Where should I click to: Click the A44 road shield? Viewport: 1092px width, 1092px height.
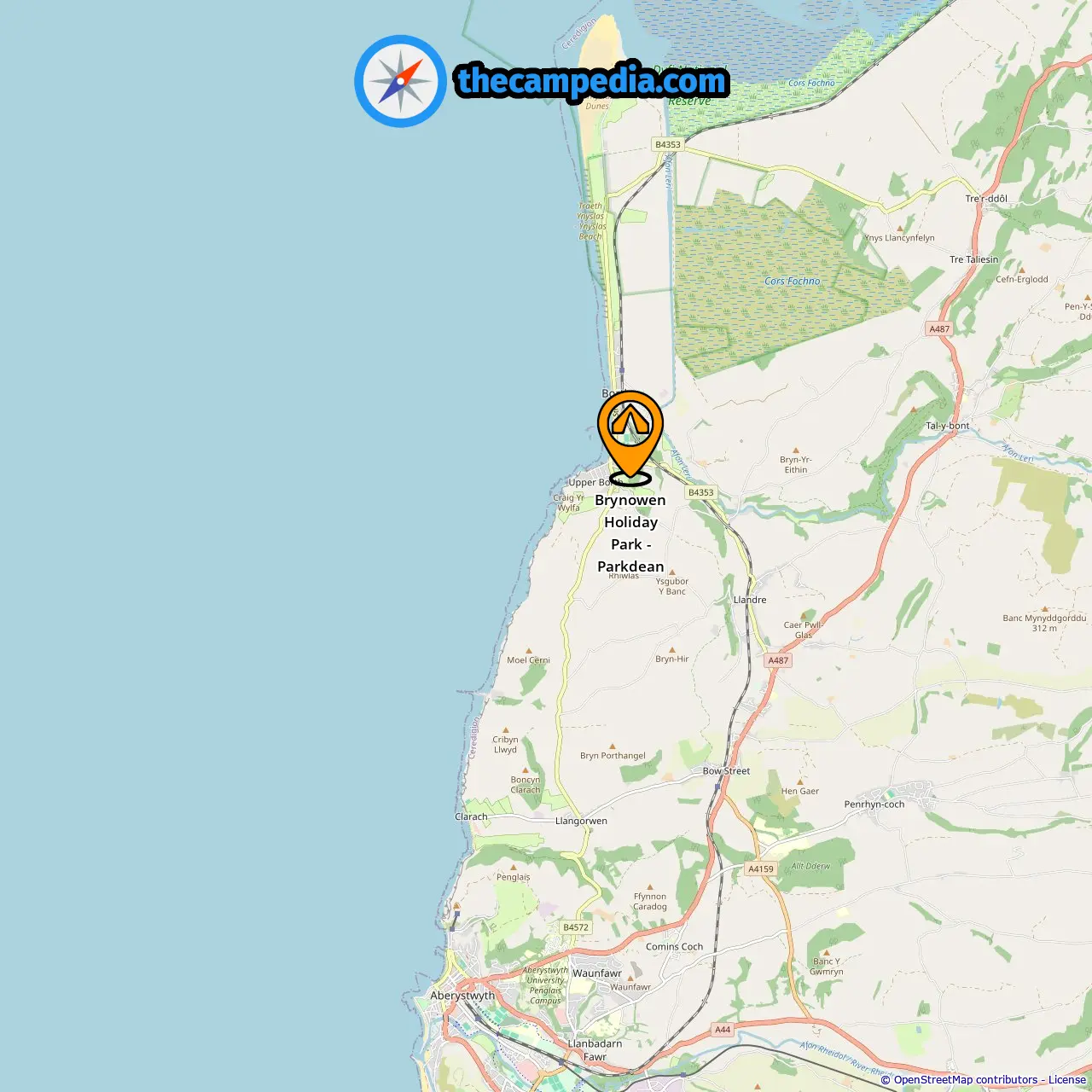[723, 1030]
